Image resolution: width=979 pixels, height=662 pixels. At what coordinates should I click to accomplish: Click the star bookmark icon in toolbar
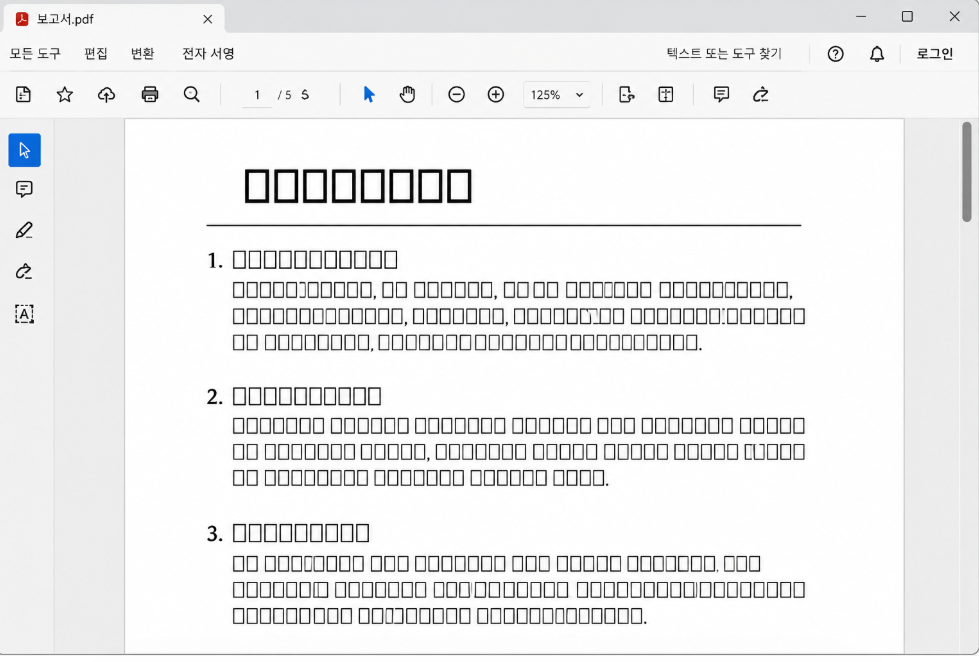point(65,95)
